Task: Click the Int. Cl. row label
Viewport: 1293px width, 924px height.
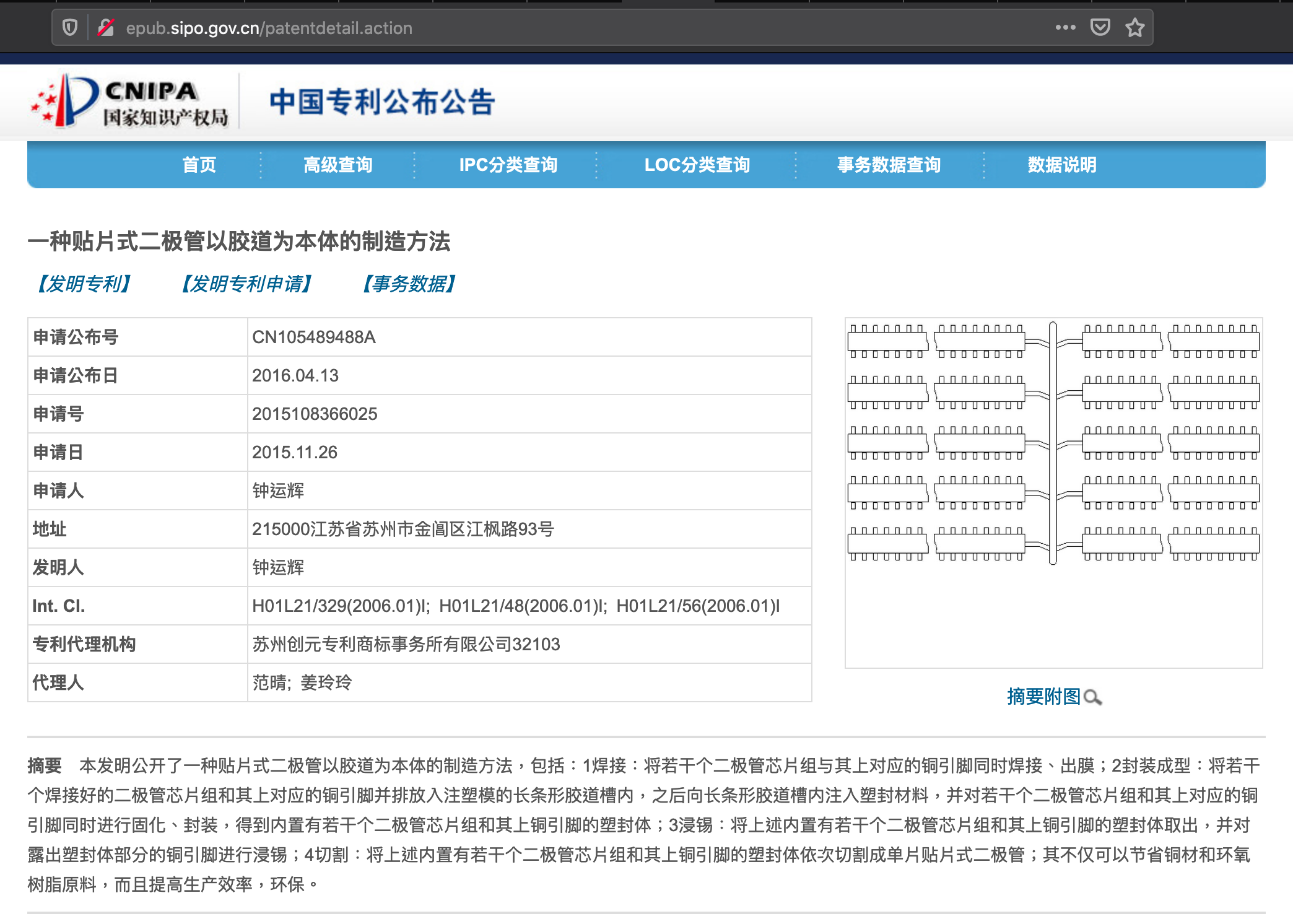Action: 59,606
